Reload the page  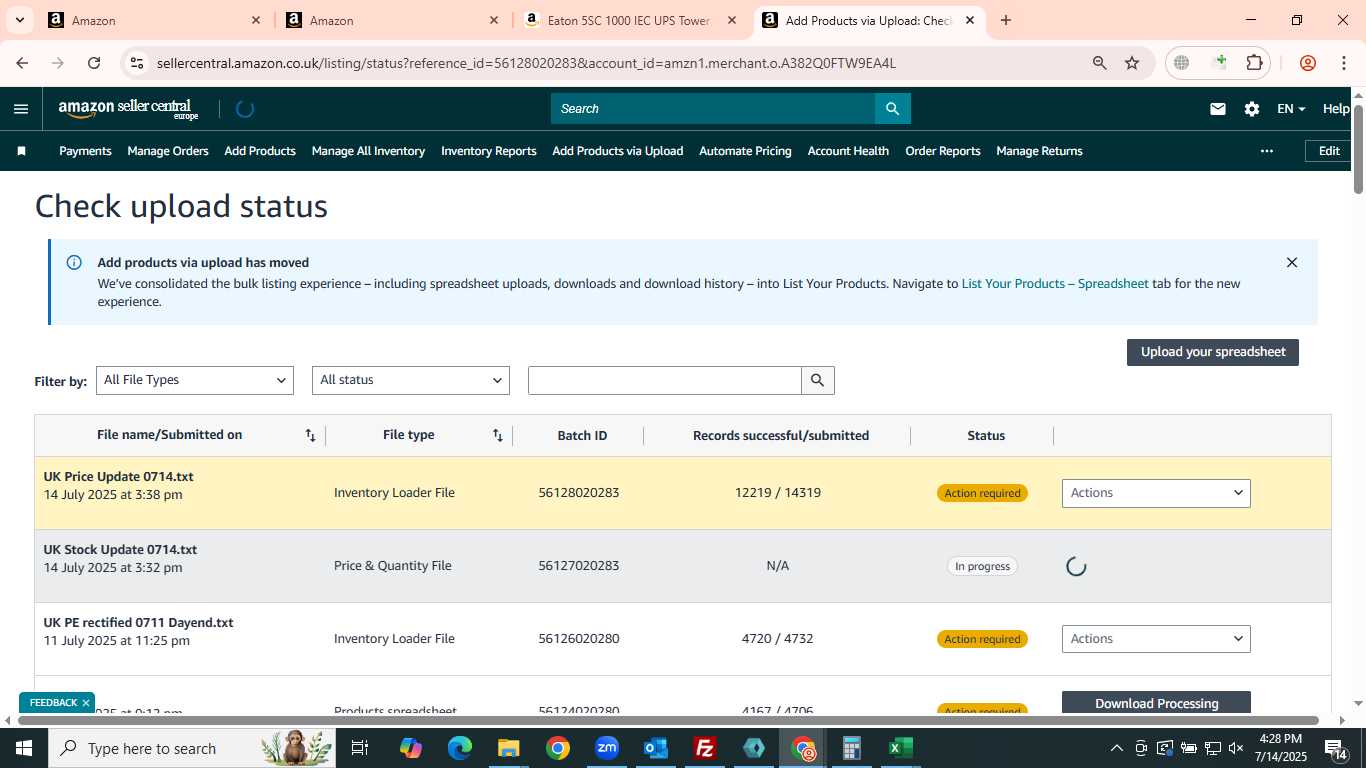tap(94, 63)
